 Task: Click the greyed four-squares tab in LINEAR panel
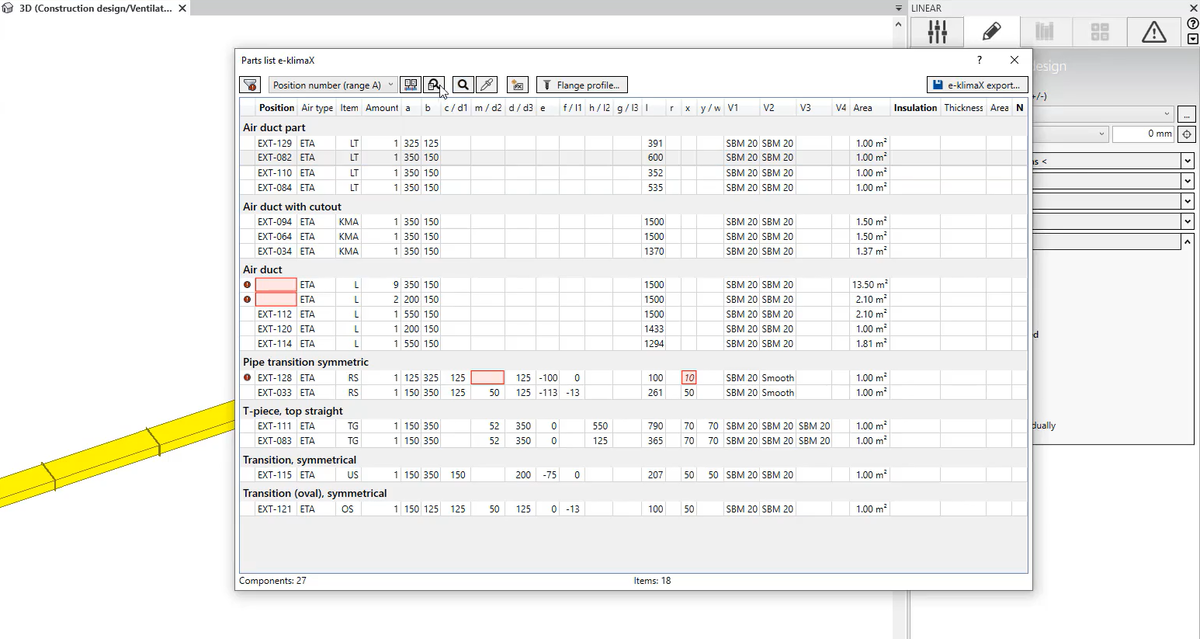coord(1099,32)
